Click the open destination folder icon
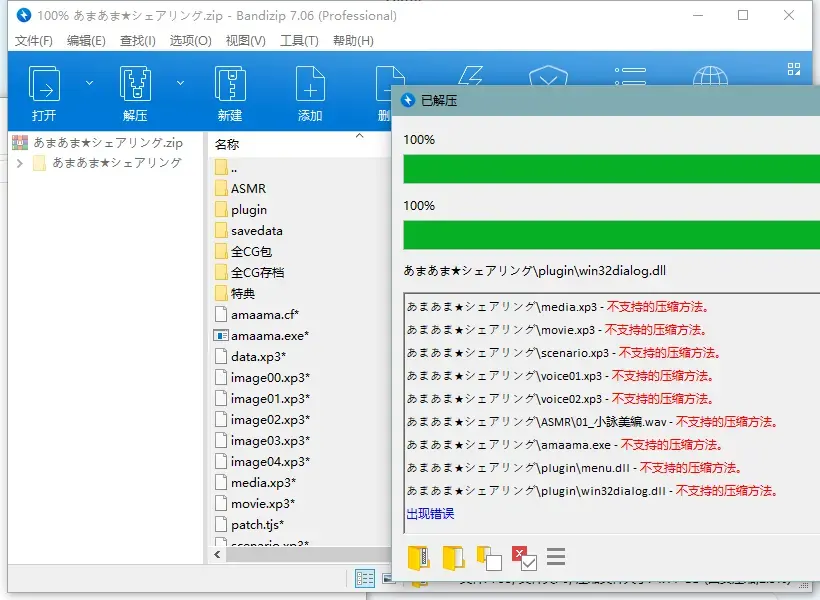 (x=453, y=558)
